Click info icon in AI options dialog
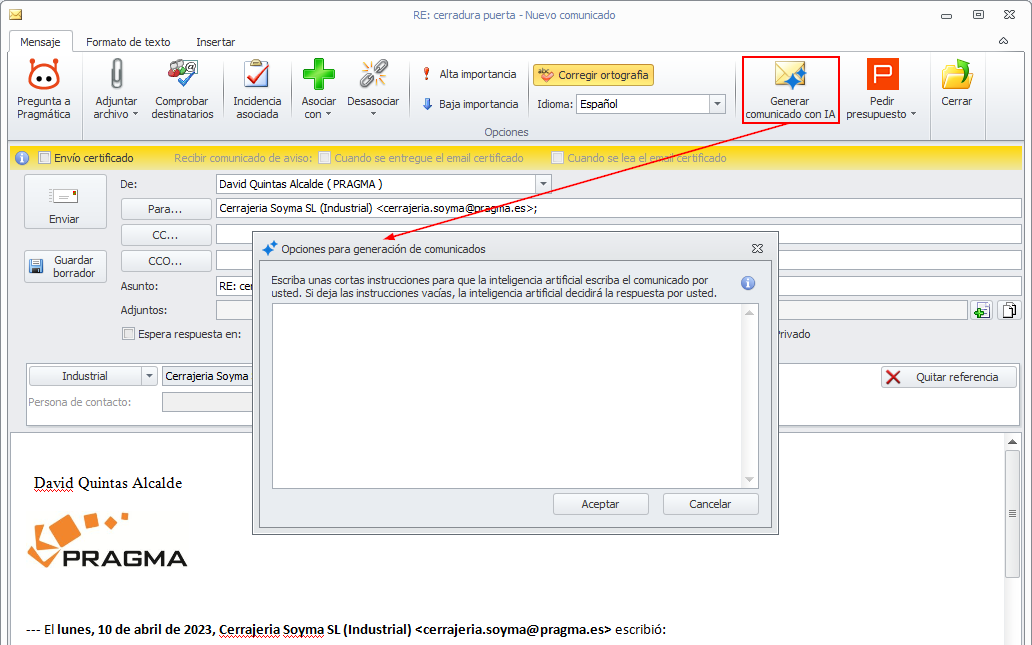The width and height of the screenshot is (1032, 645). pyautogui.click(x=748, y=283)
